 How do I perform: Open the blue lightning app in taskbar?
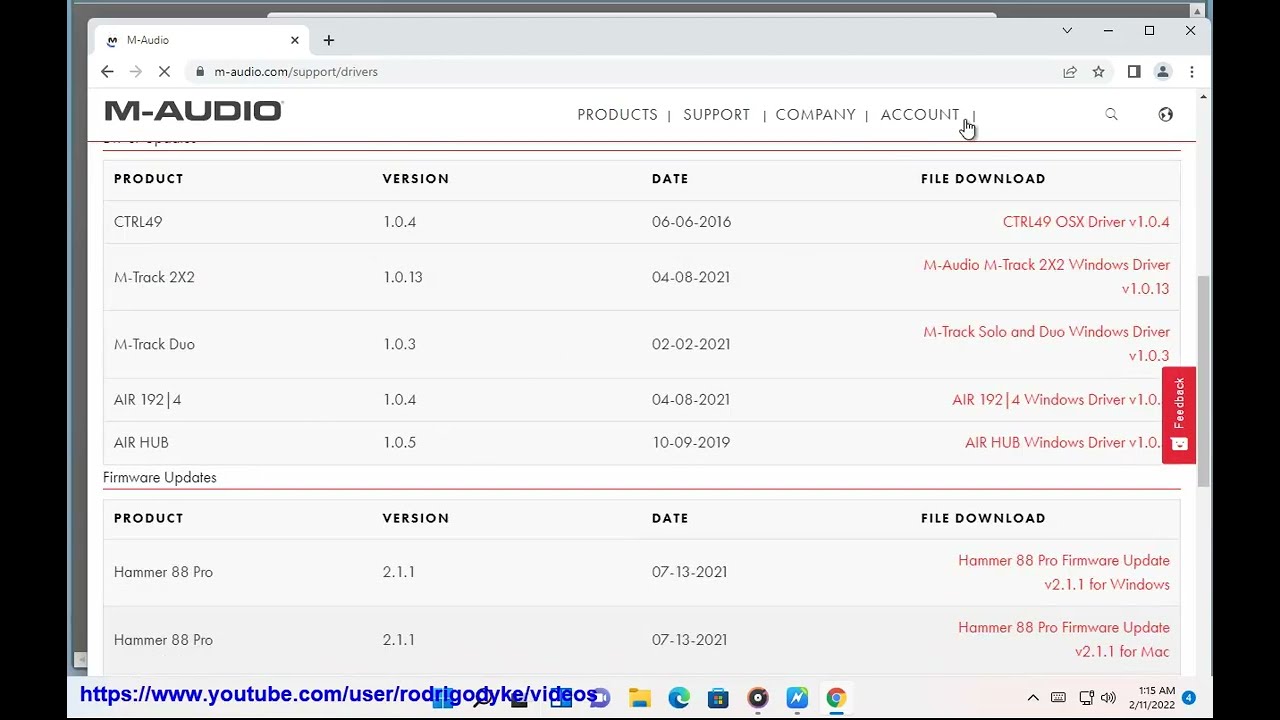pyautogui.click(x=797, y=698)
